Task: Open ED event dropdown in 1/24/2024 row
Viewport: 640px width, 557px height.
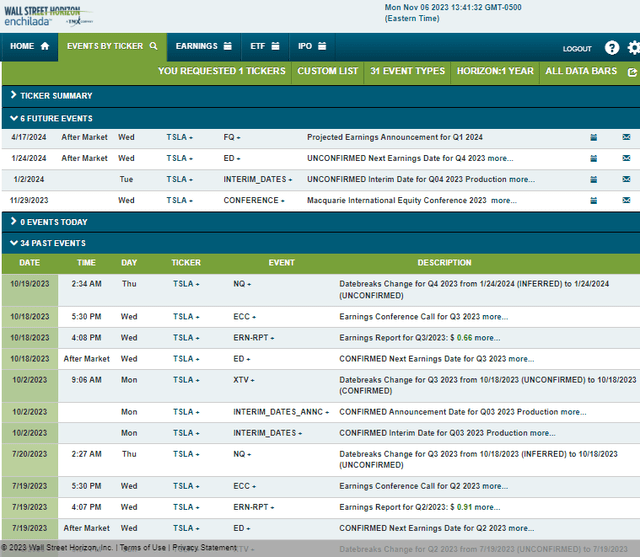Action: (232, 158)
